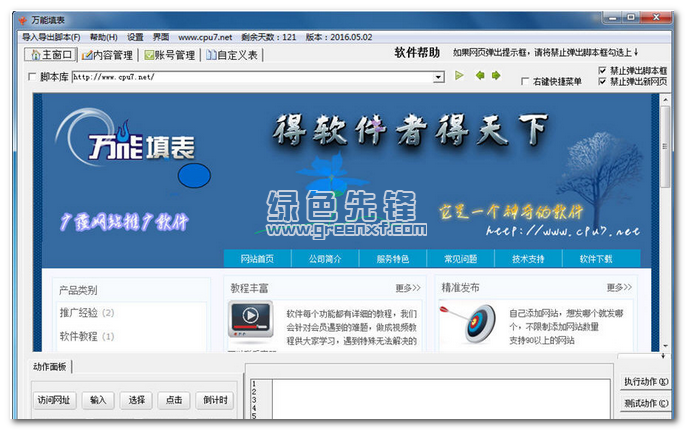Switch to the 账号管理 tab

coord(170,55)
